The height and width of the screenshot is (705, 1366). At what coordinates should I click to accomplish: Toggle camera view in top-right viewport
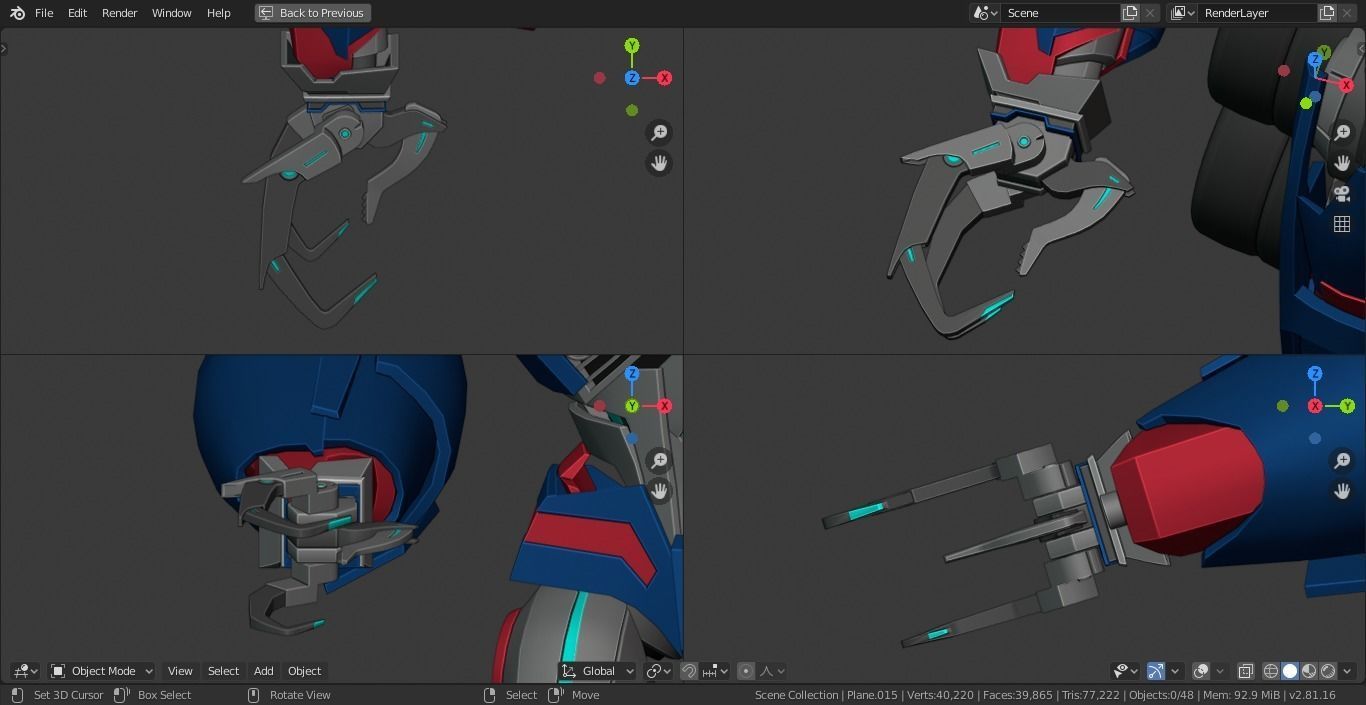tap(1342, 193)
